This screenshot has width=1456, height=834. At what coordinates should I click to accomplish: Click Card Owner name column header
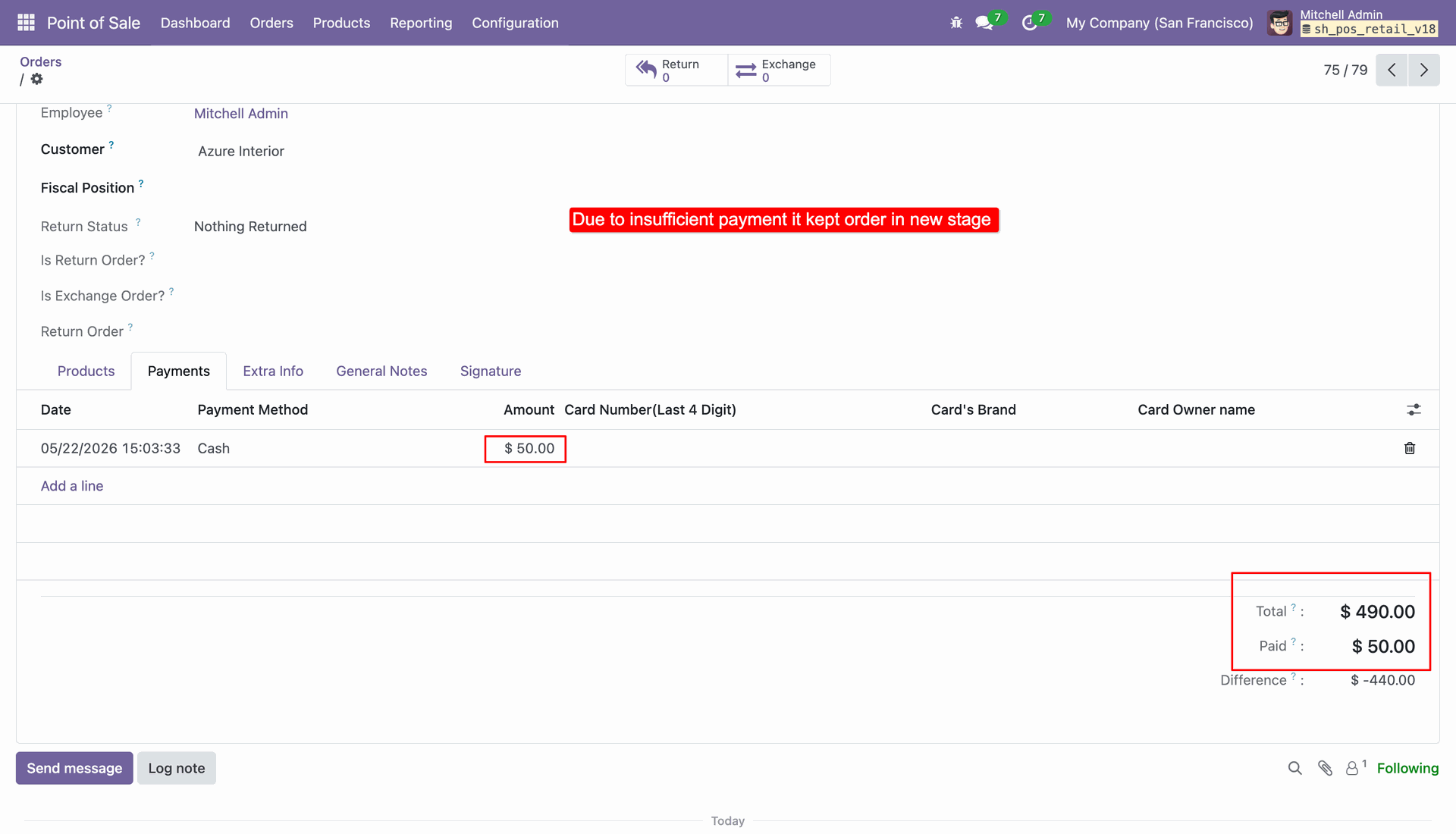pos(1196,409)
